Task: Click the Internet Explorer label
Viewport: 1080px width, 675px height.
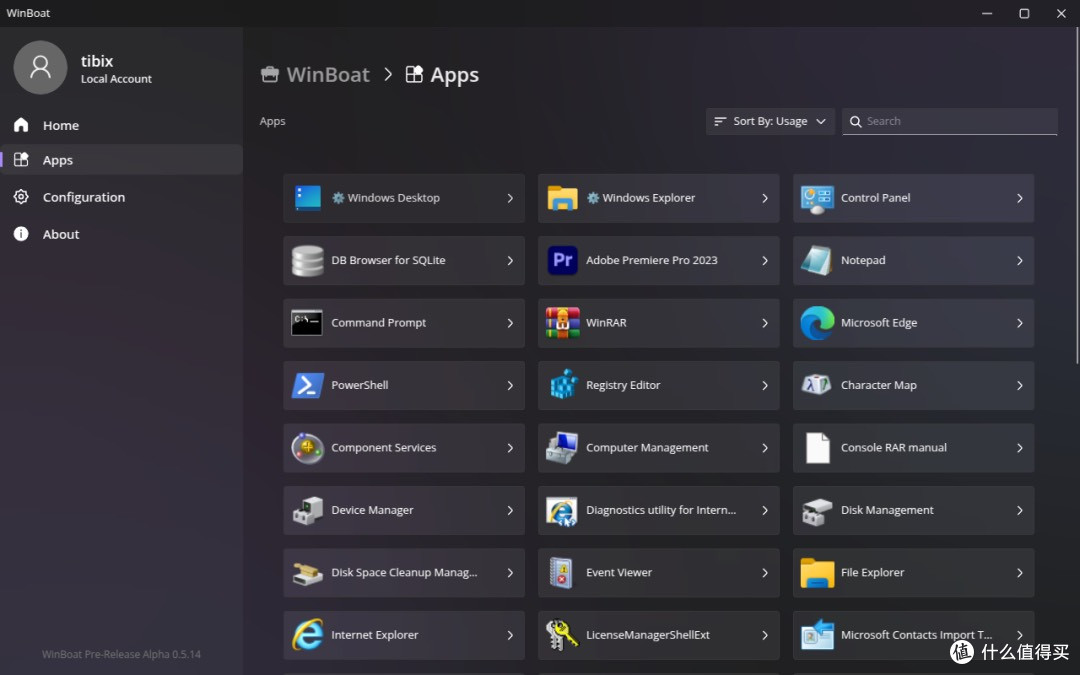Action: click(375, 635)
